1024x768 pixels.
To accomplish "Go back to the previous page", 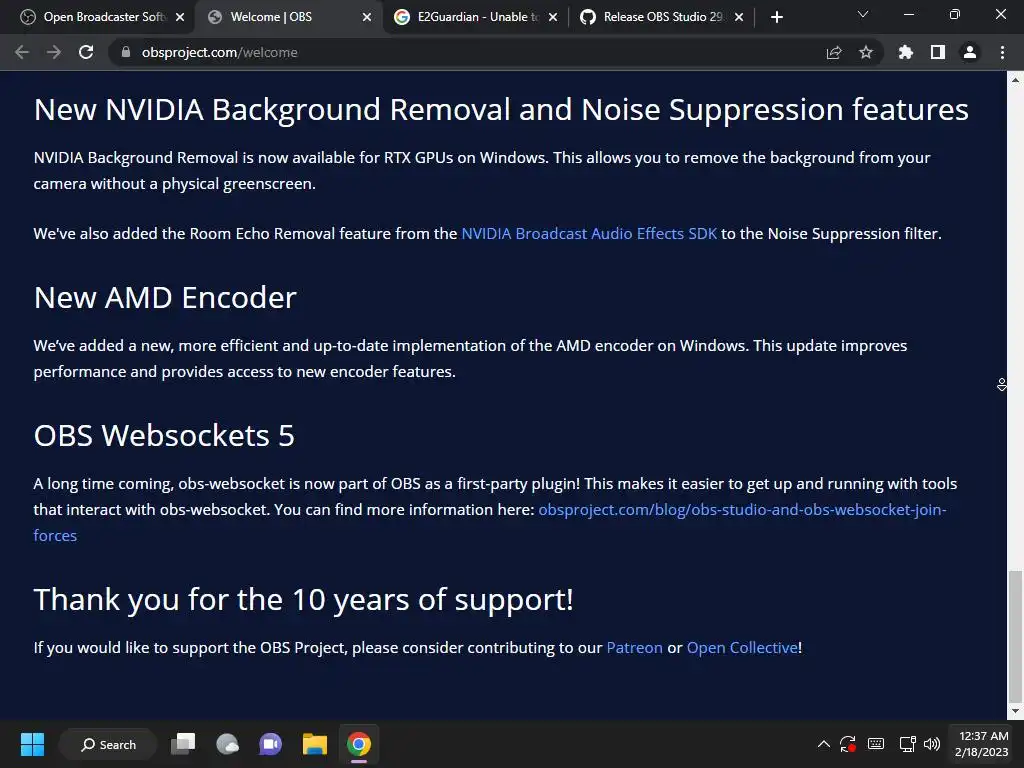I will click(22, 52).
